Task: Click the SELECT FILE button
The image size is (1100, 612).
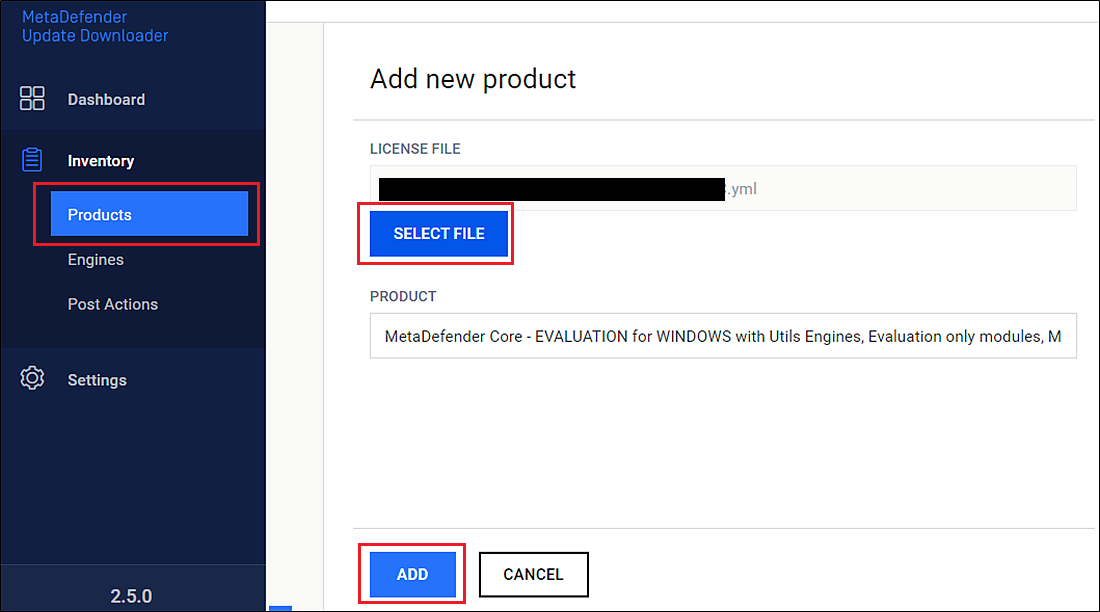Action: (x=438, y=234)
